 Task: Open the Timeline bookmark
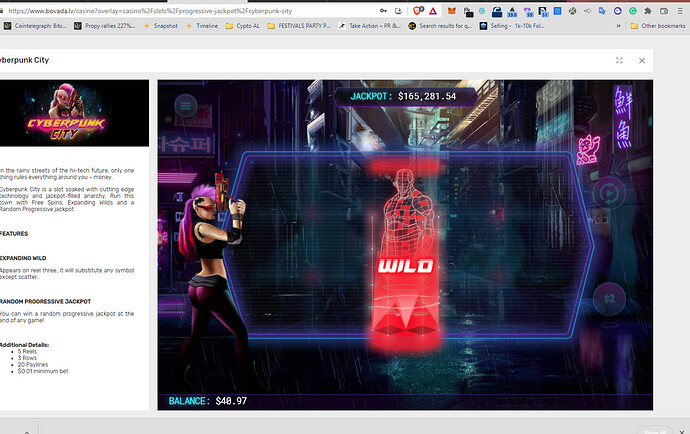pos(202,26)
